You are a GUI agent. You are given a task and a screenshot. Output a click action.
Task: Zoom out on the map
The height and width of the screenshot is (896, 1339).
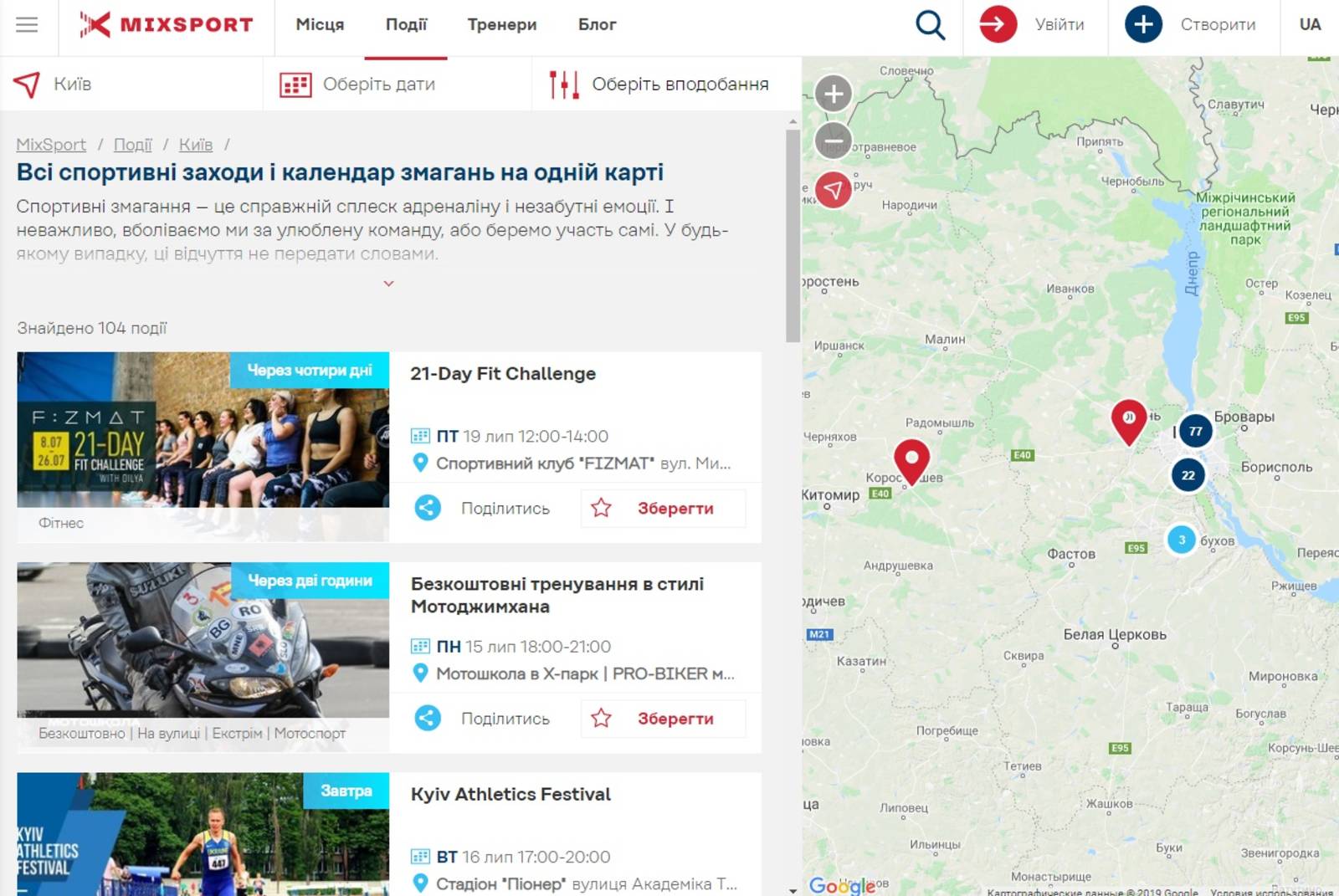click(833, 140)
